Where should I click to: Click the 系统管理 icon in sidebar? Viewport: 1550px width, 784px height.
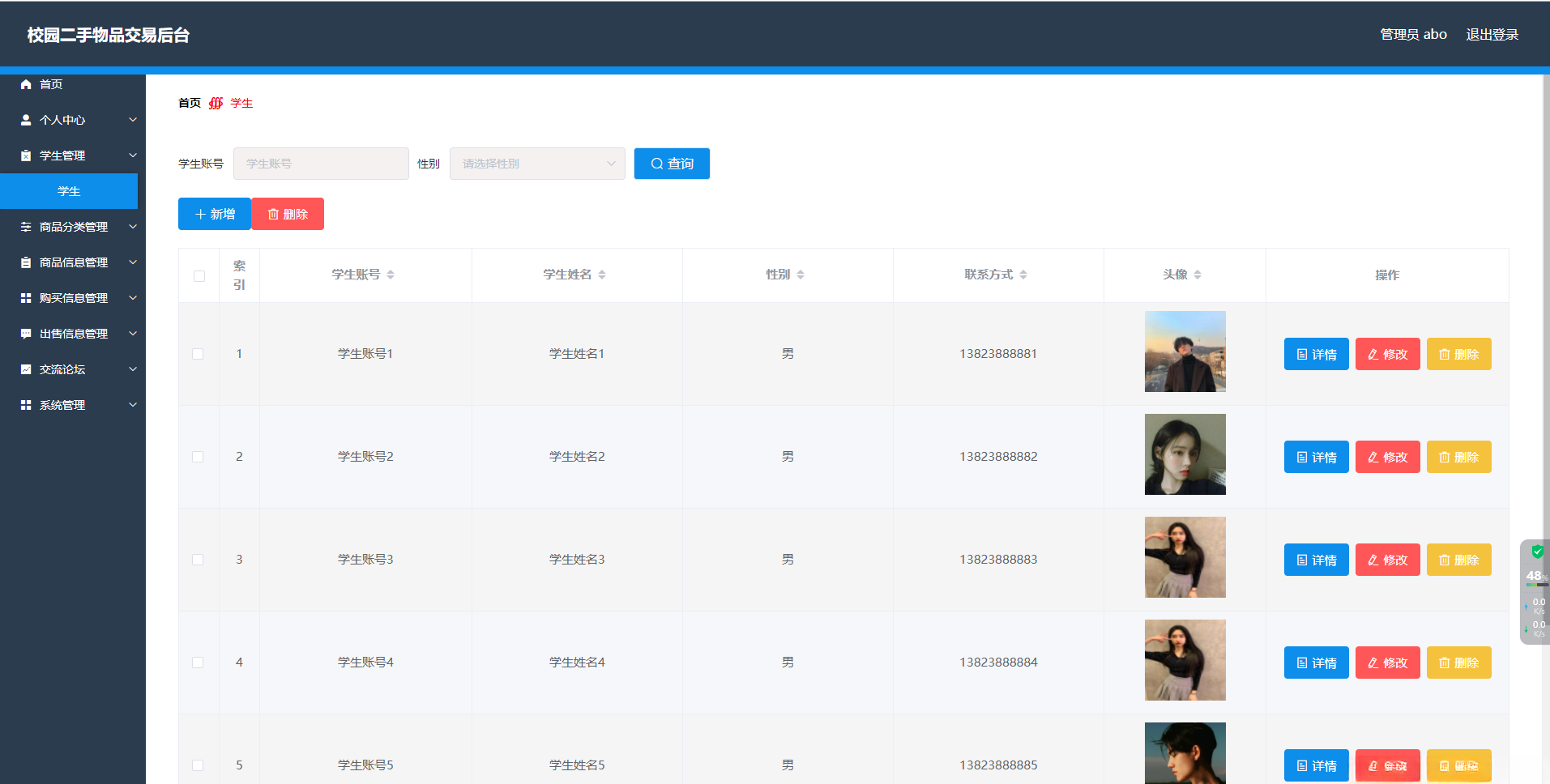click(25, 404)
